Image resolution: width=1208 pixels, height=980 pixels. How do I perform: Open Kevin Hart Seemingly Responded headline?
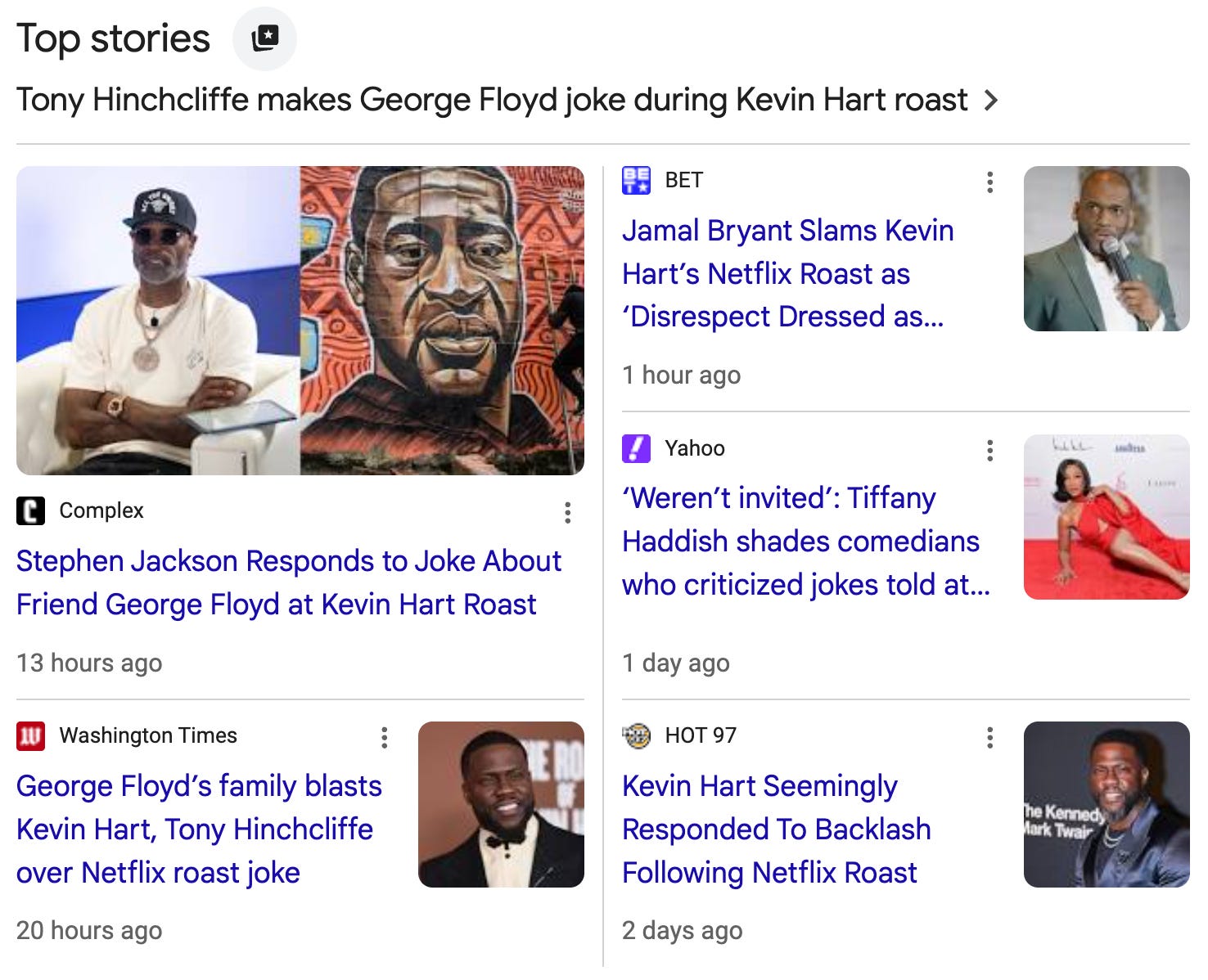[x=777, y=829]
